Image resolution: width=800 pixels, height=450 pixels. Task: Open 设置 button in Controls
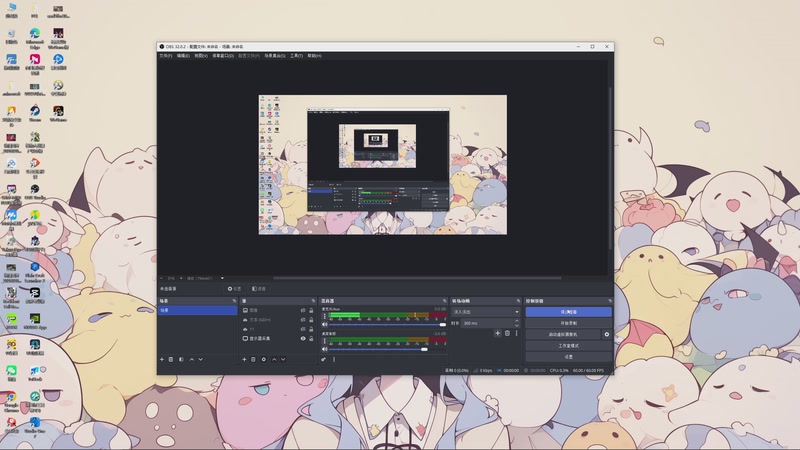click(568, 357)
